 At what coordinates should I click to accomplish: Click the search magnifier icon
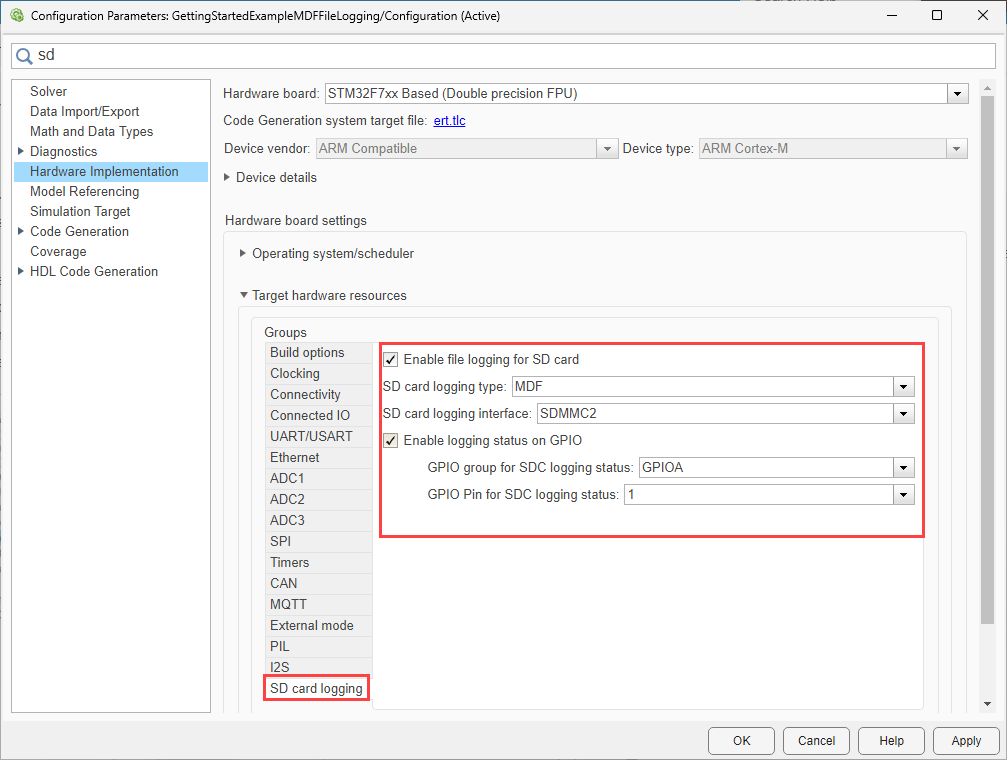(24, 55)
